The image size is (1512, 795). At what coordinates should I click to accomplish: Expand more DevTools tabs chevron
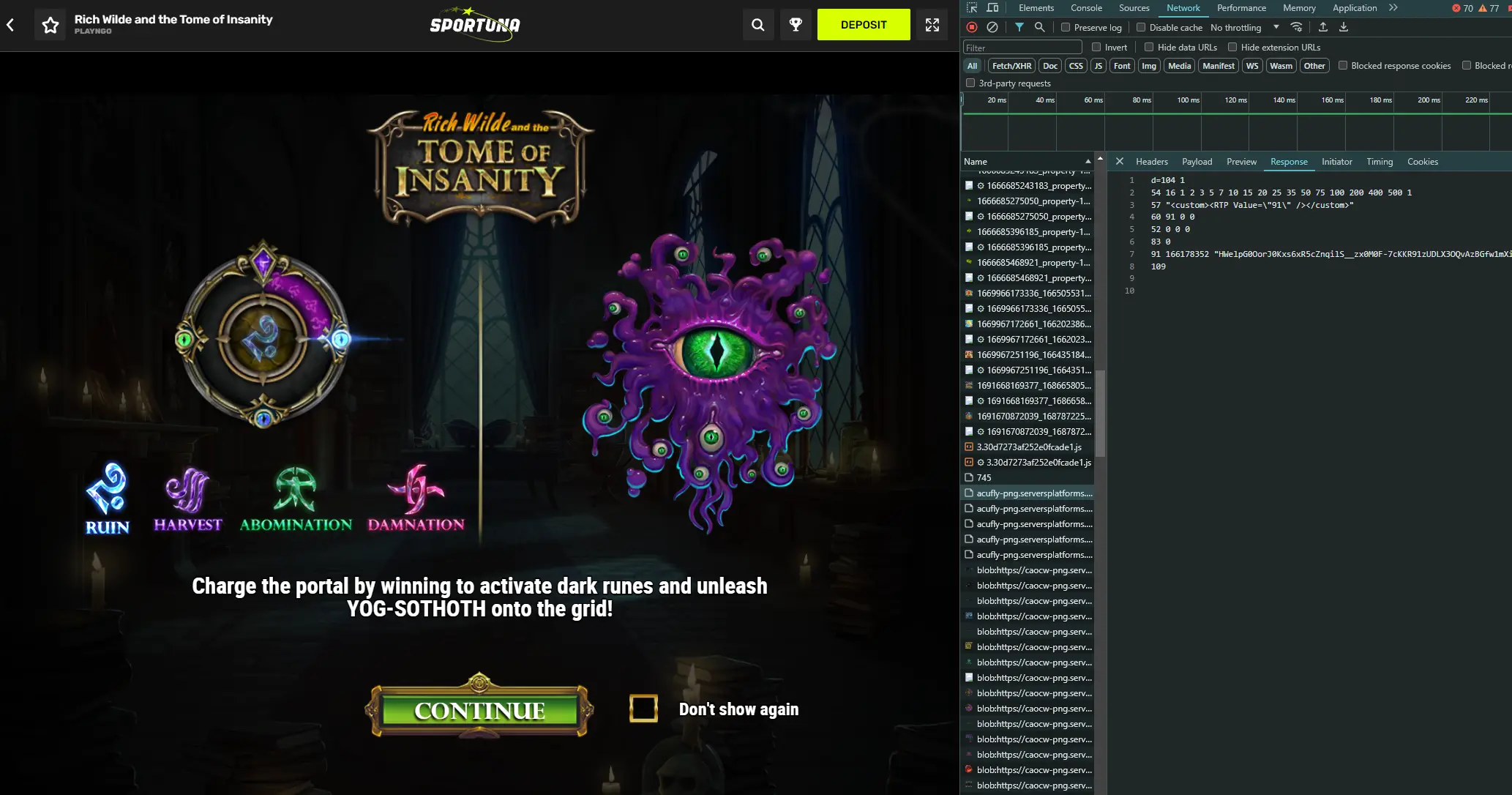1393,8
